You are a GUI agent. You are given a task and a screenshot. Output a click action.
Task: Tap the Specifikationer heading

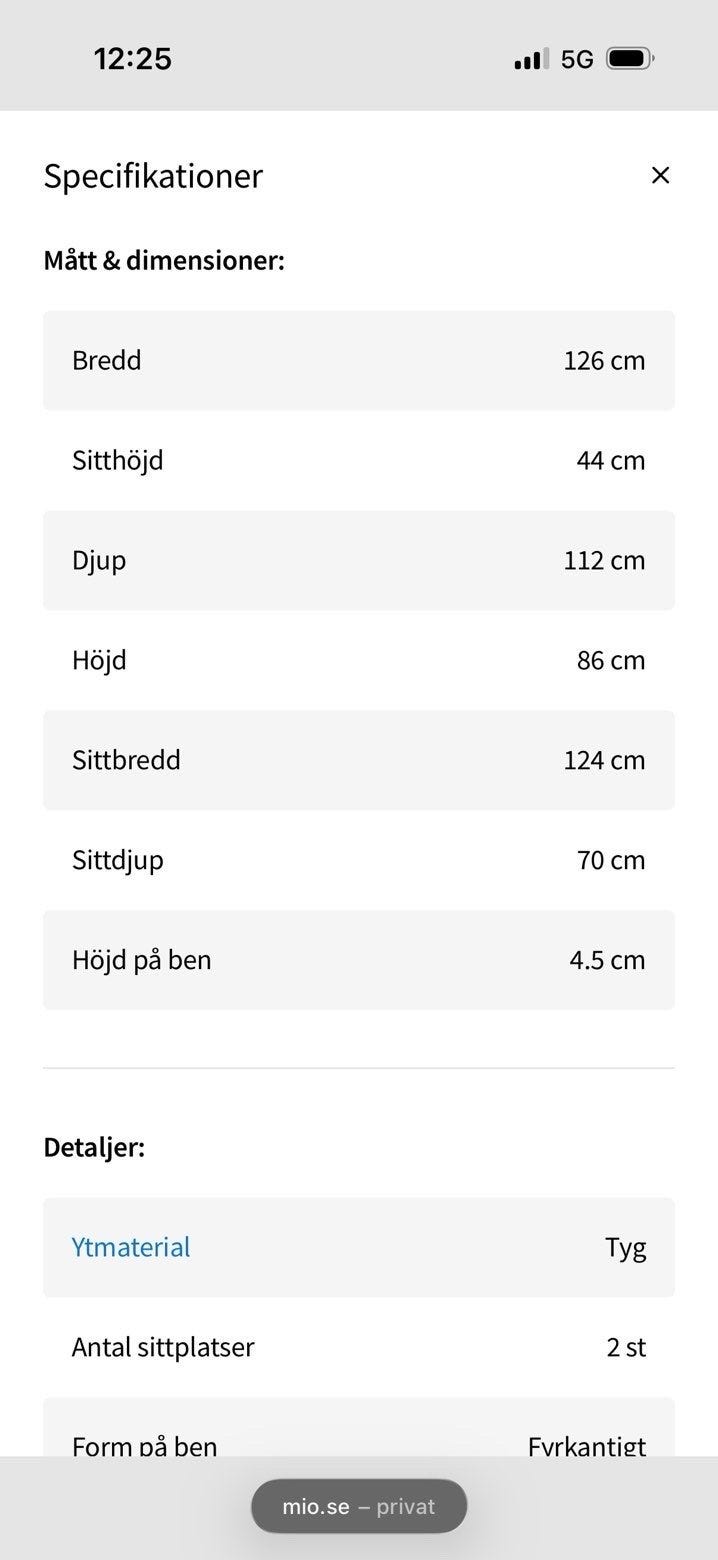tap(153, 176)
